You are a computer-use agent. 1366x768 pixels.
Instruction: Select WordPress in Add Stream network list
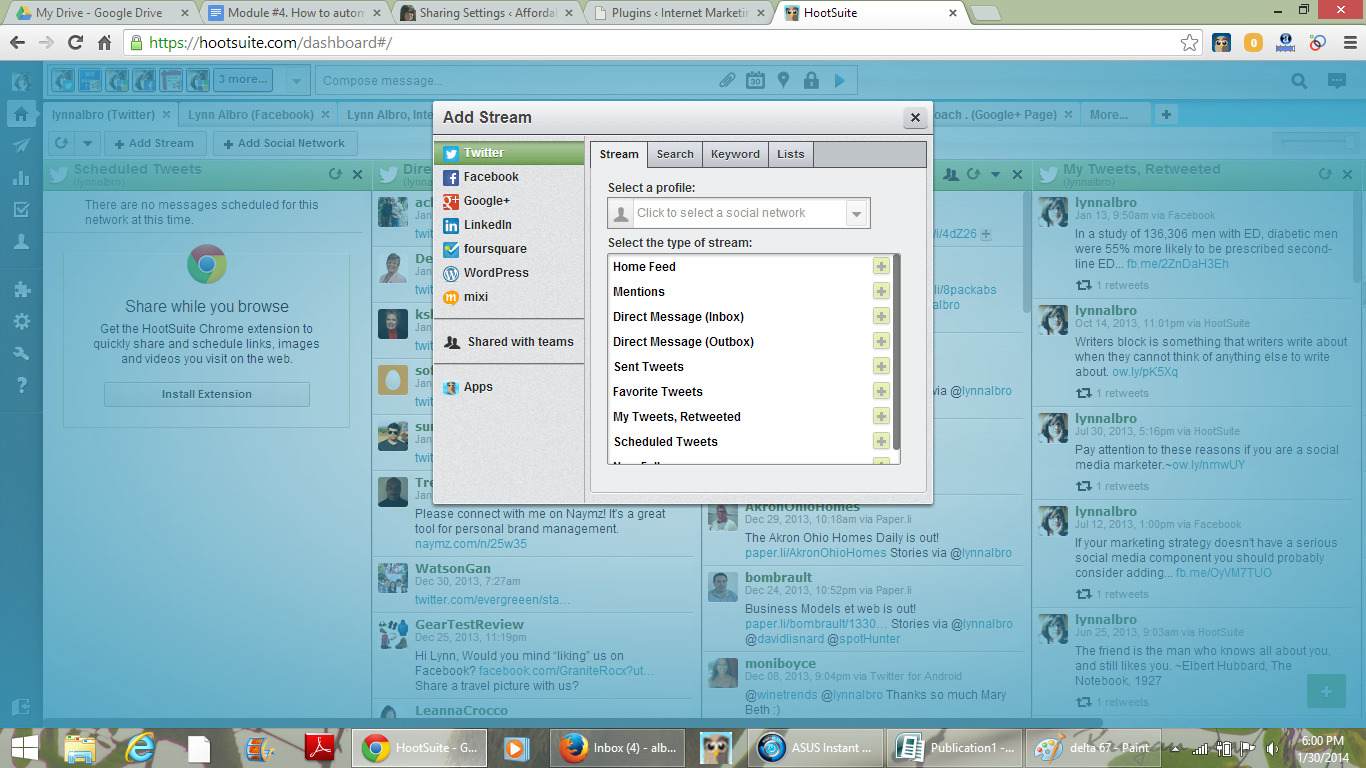pos(509,273)
